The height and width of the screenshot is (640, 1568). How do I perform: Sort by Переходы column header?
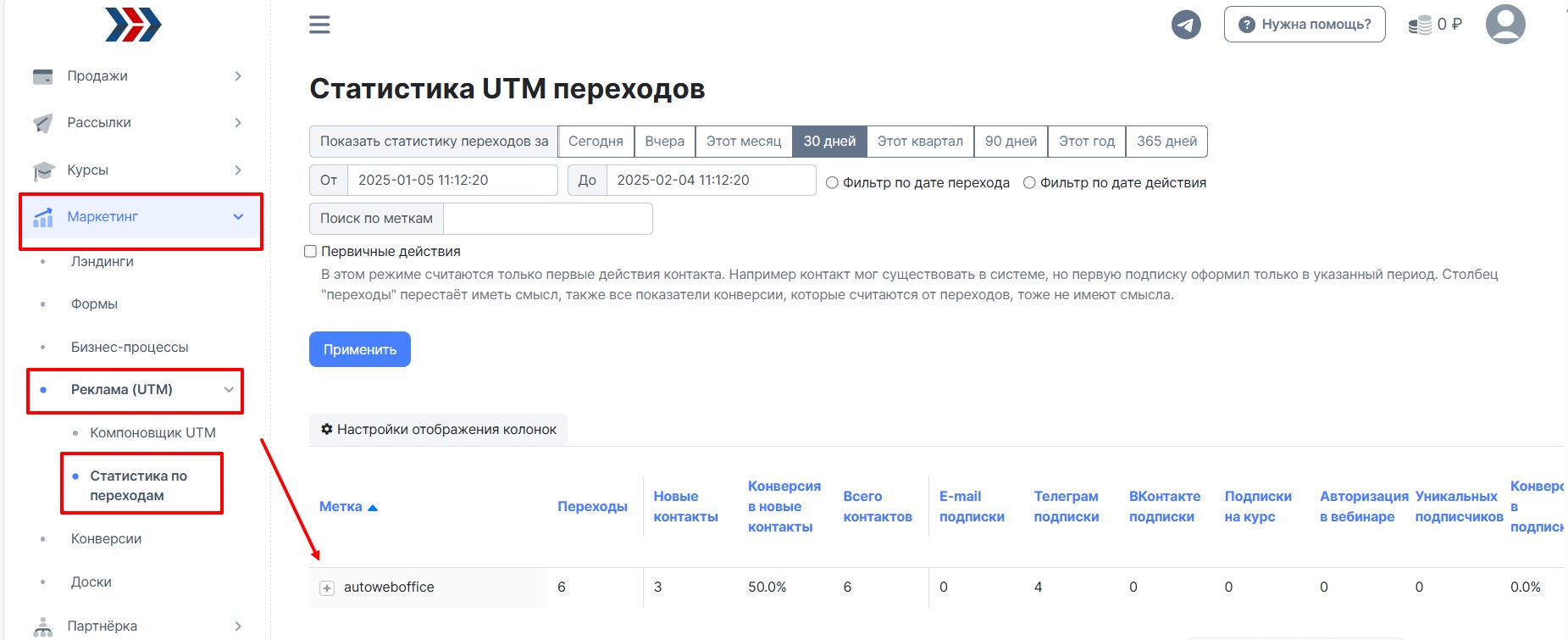pyautogui.click(x=592, y=507)
